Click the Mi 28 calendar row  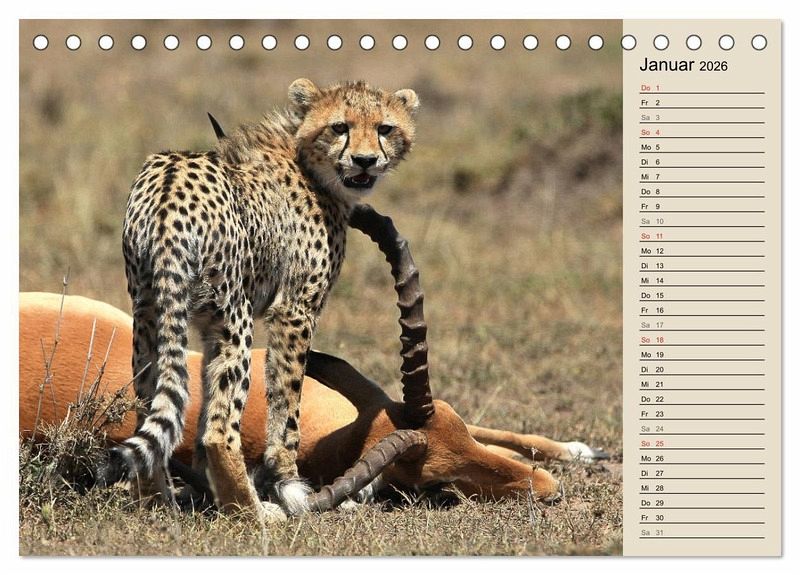(x=701, y=488)
